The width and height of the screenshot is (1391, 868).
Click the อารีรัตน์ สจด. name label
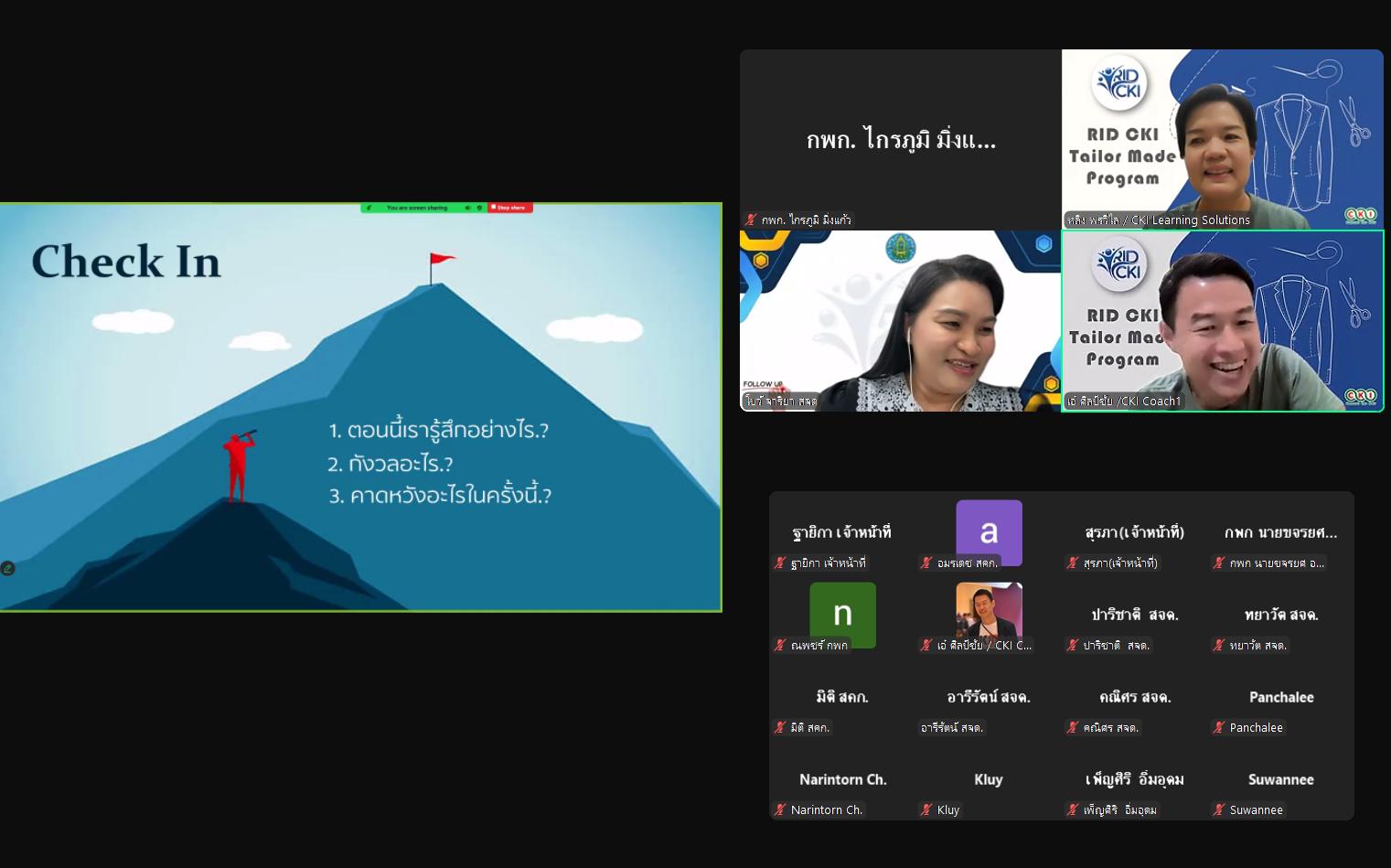click(952, 728)
